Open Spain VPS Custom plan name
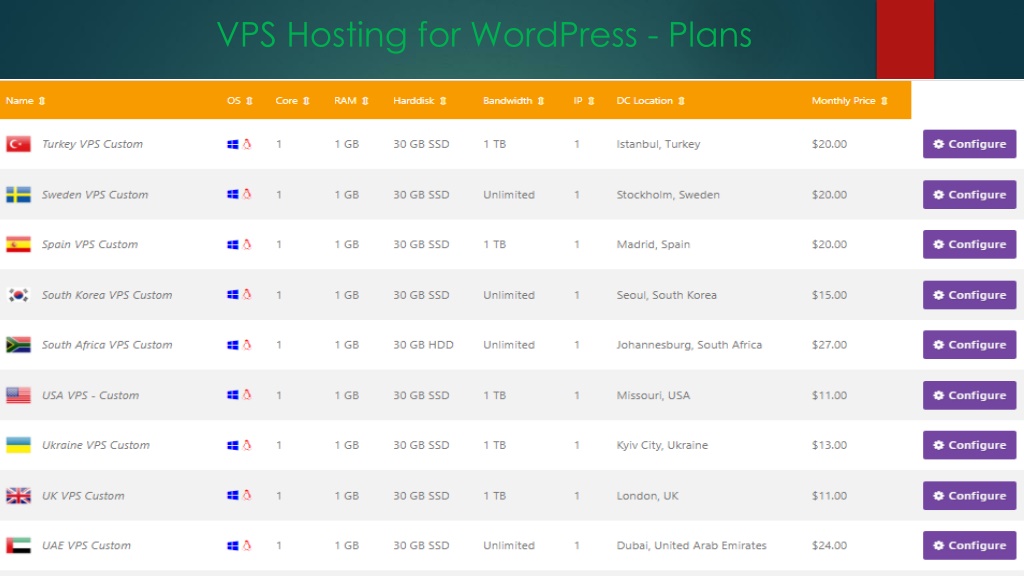The image size is (1024, 576). 89,244
